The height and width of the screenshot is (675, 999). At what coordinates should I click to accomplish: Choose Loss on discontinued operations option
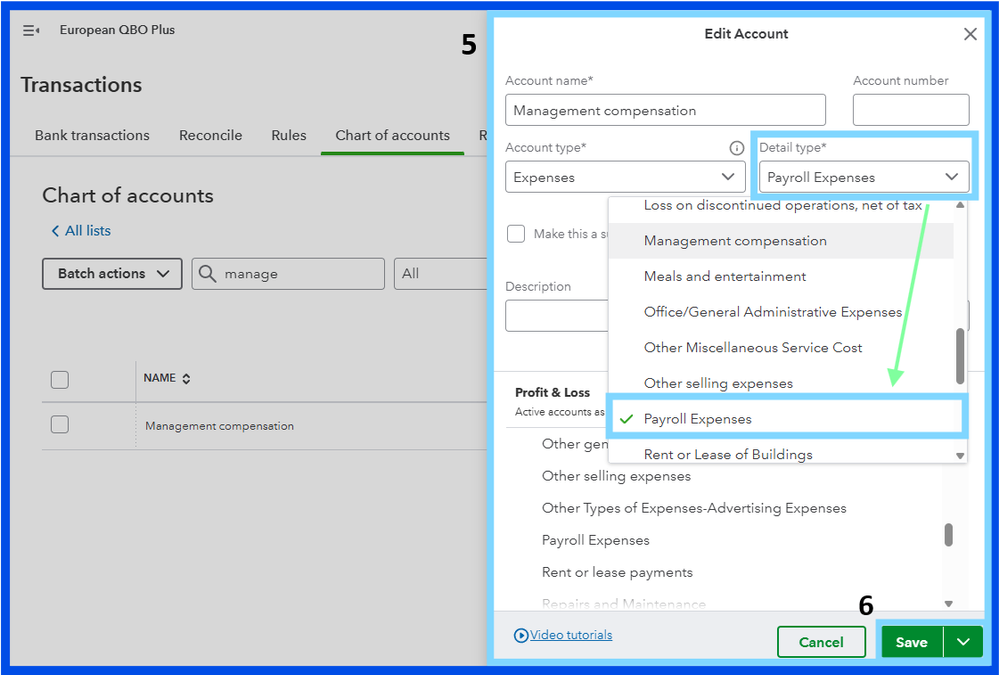tap(781, 207)
